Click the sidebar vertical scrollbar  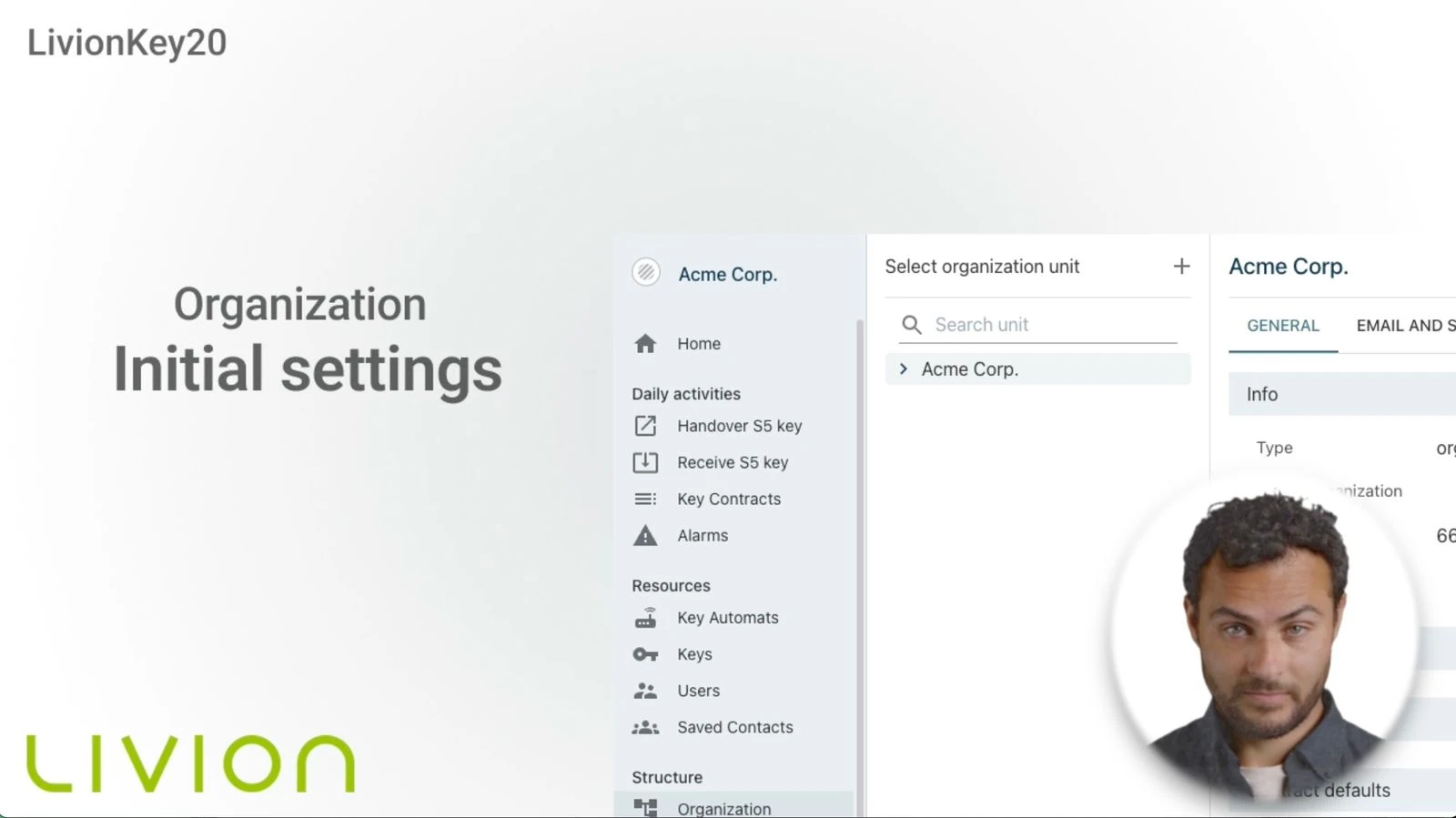click(859, 546)
